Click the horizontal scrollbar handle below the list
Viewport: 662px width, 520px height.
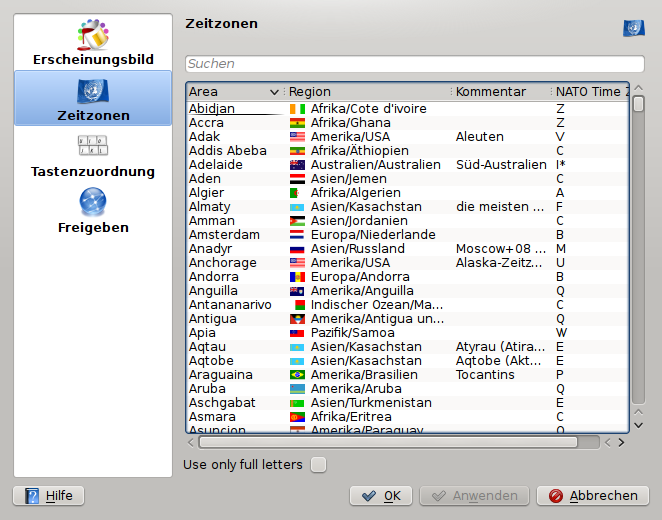(x=388, y=442)
